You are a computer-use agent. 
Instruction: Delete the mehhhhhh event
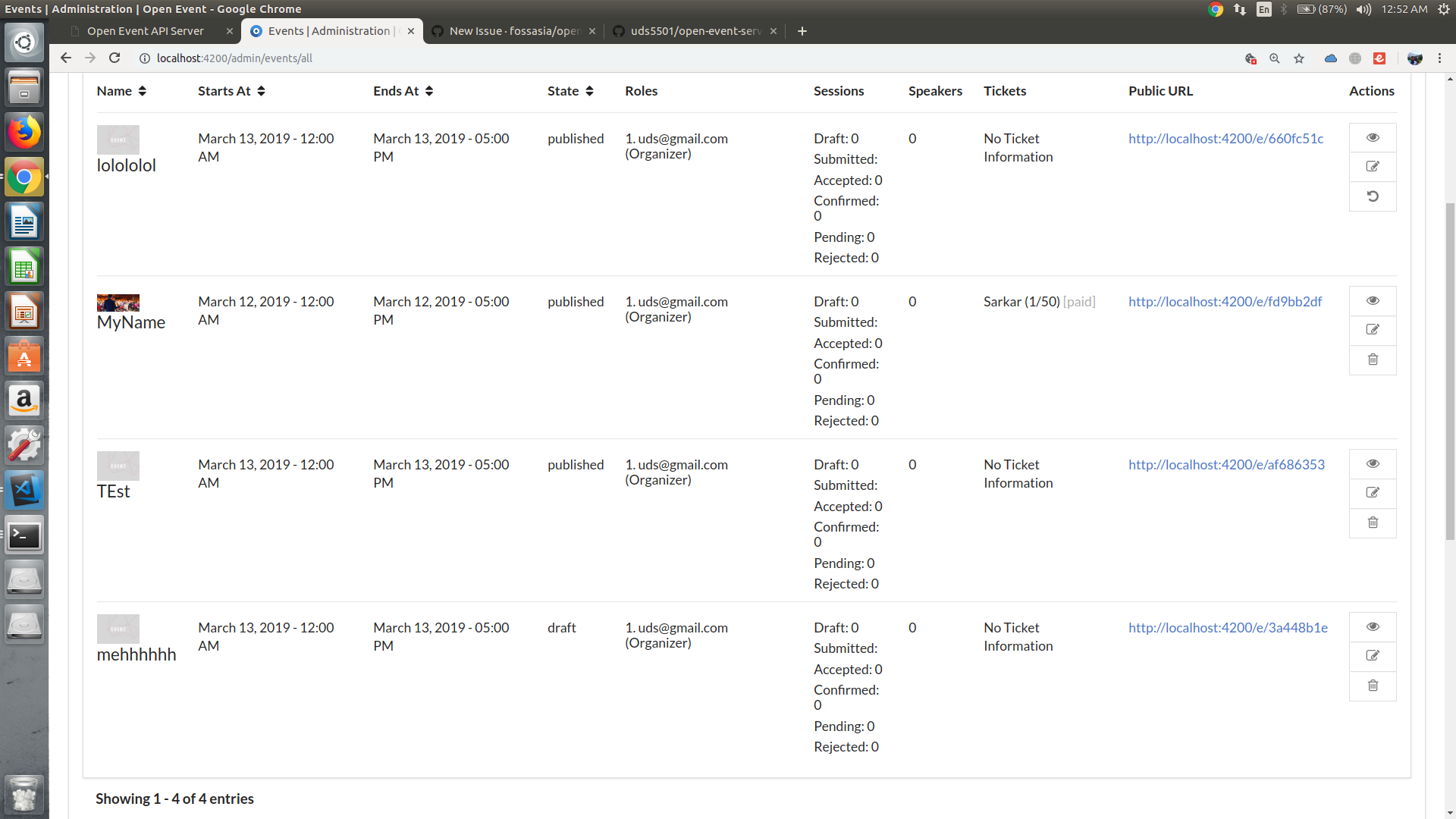click(x=1372, y=686)
